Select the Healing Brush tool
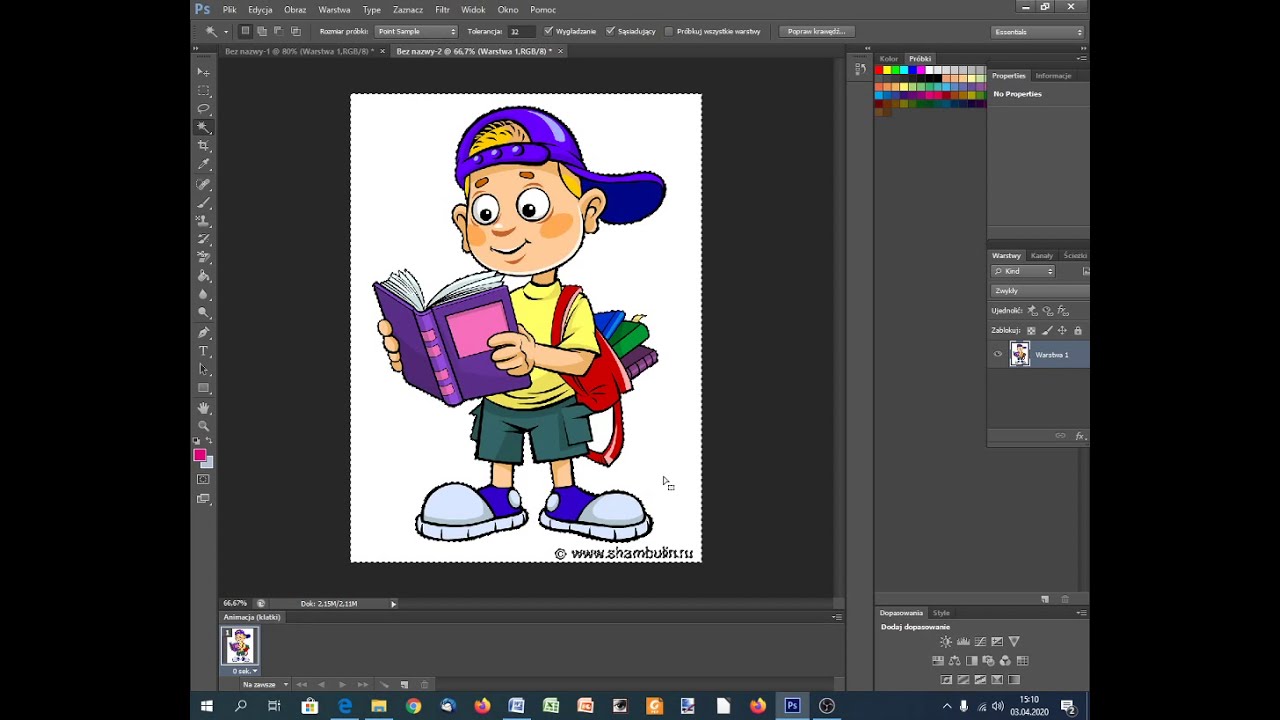 click(x=203, y=184)
